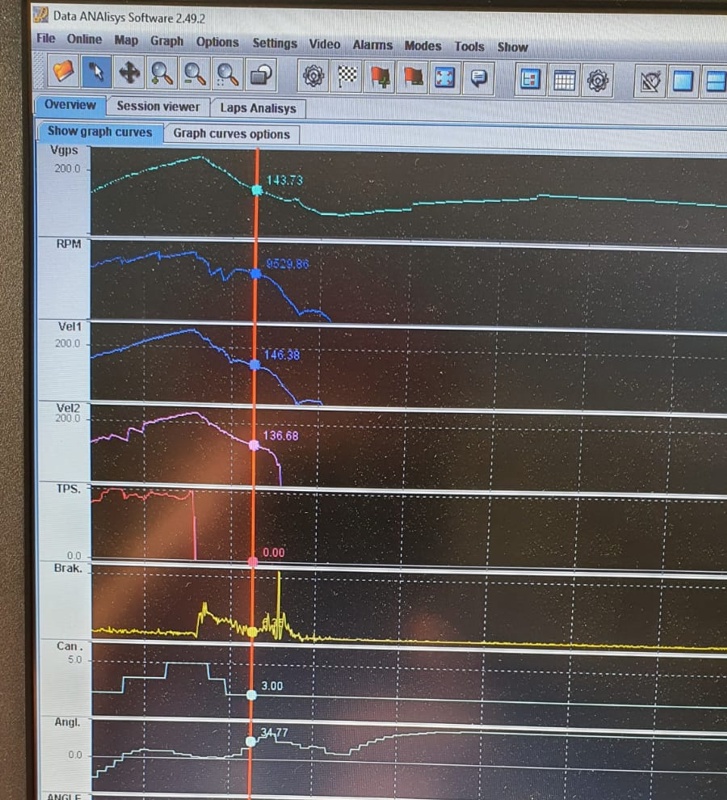Click the checkered flag icon
Viewport: 727px width, 800px height.
pyautogui.click(x=347, y=75)
